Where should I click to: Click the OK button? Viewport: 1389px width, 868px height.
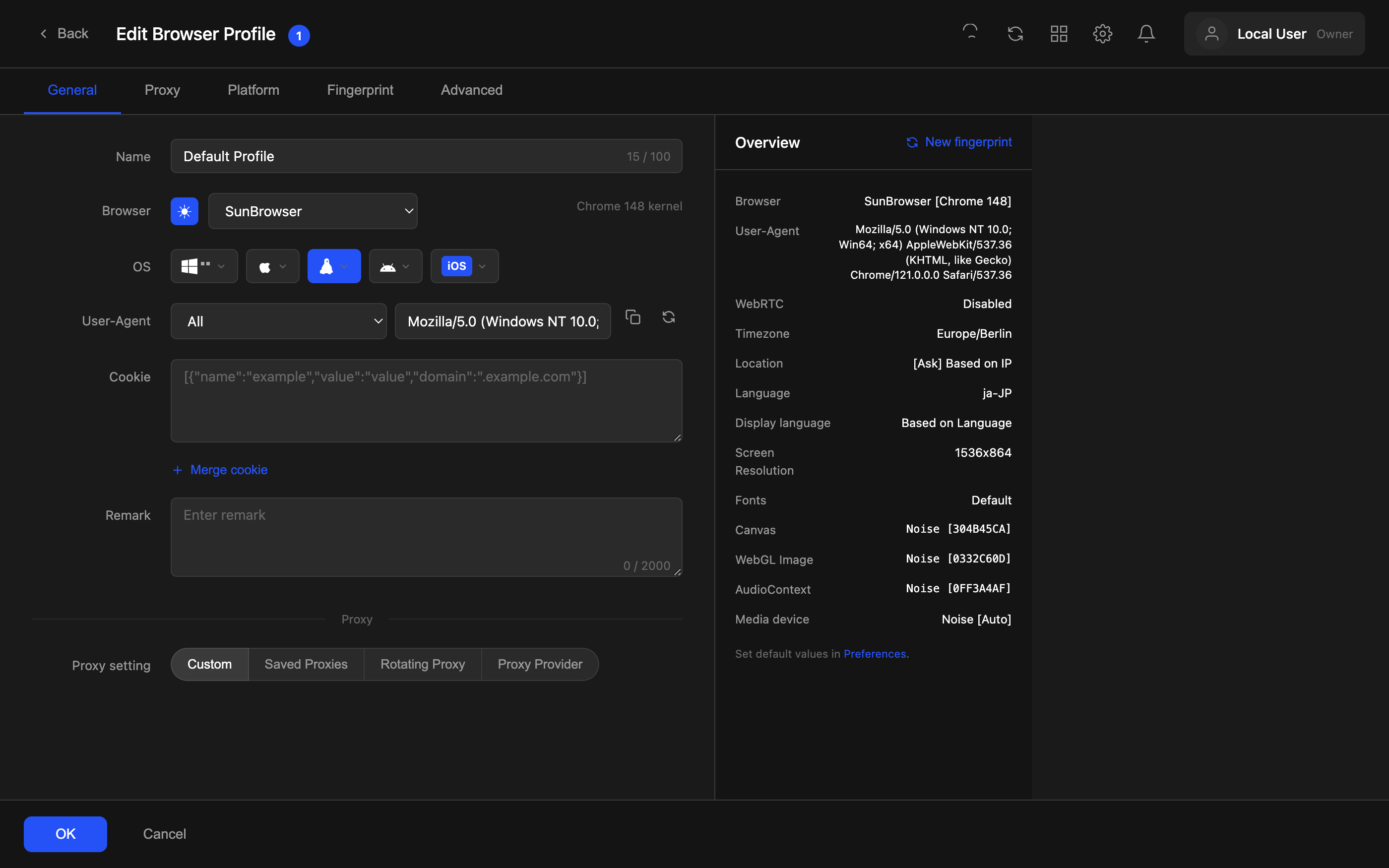click(x=65, y=834)
